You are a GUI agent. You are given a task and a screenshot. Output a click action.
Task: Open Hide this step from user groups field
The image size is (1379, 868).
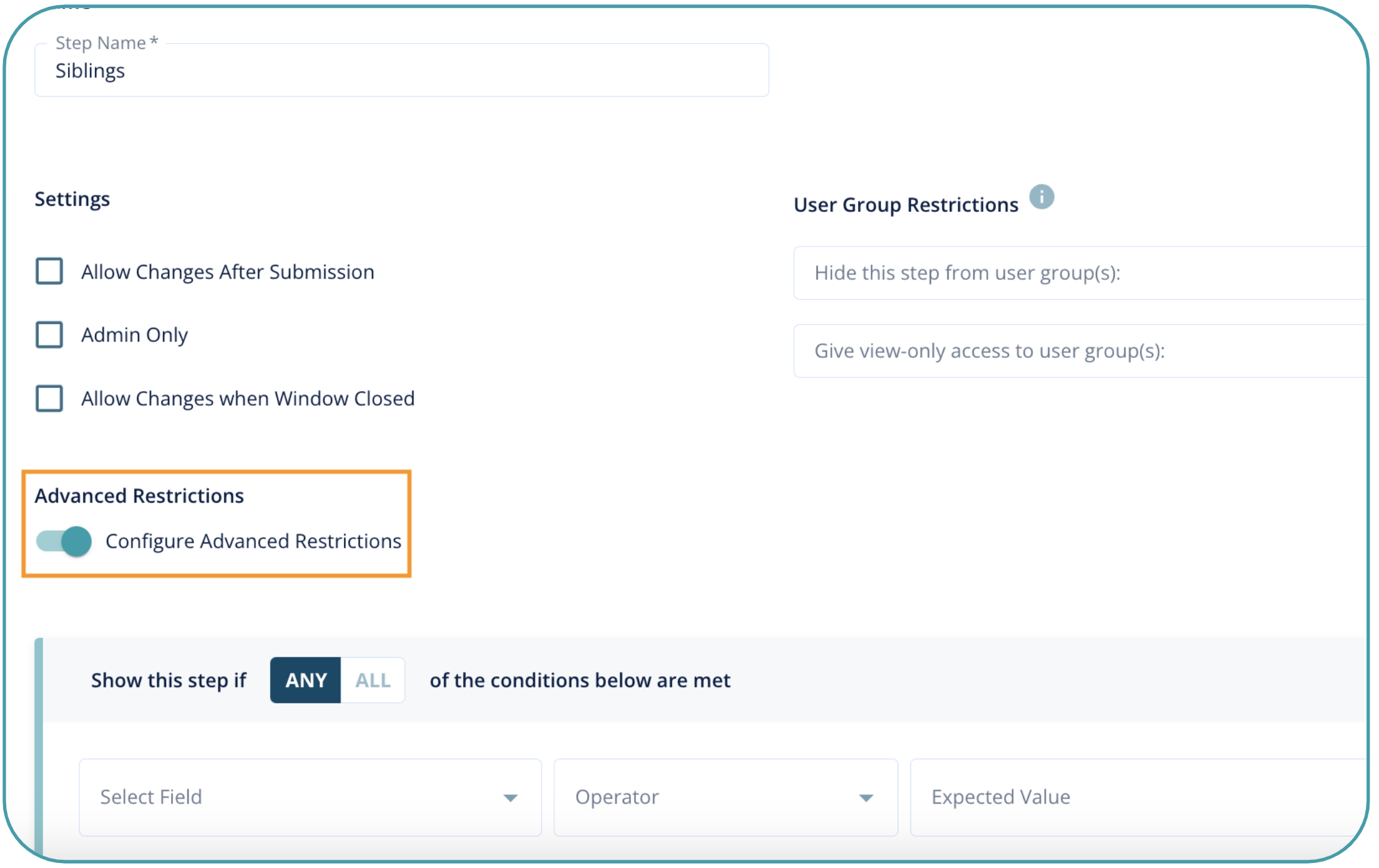1079,273
